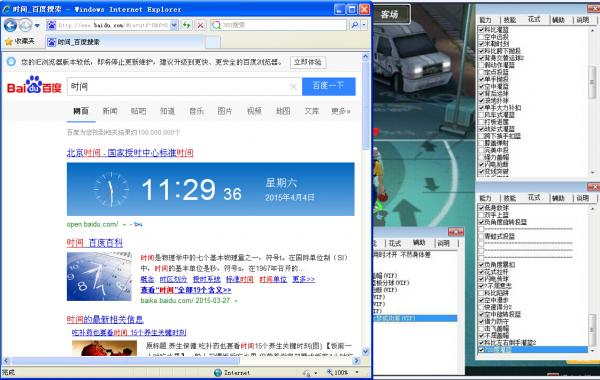The image size is (600, 380).
Task: Enable 空中远投 checkbox
Action: 482,37
